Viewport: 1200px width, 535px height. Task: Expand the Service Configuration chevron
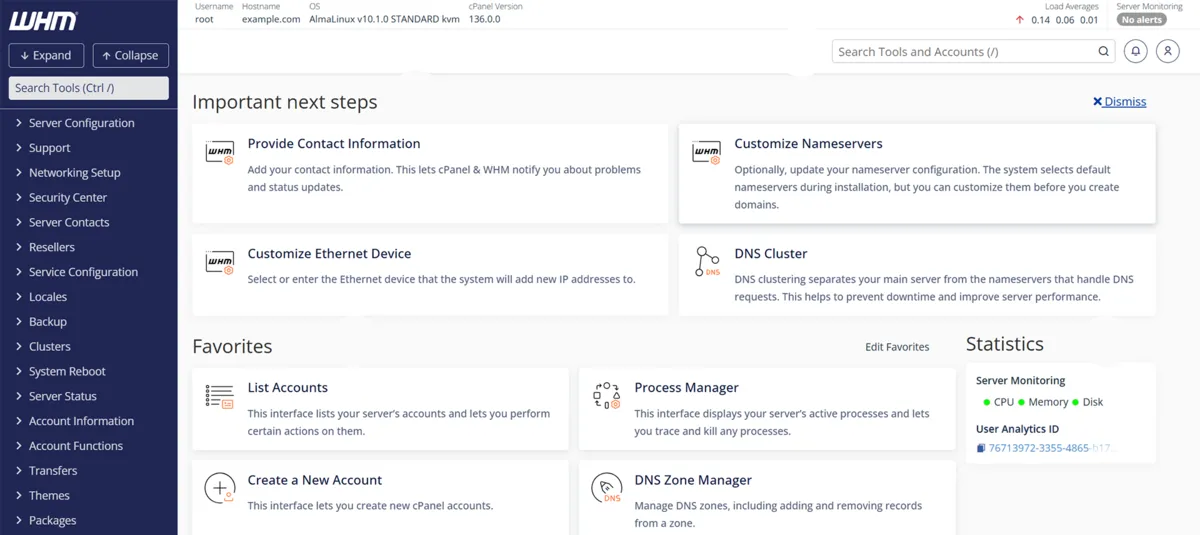[x=18, y=272]
